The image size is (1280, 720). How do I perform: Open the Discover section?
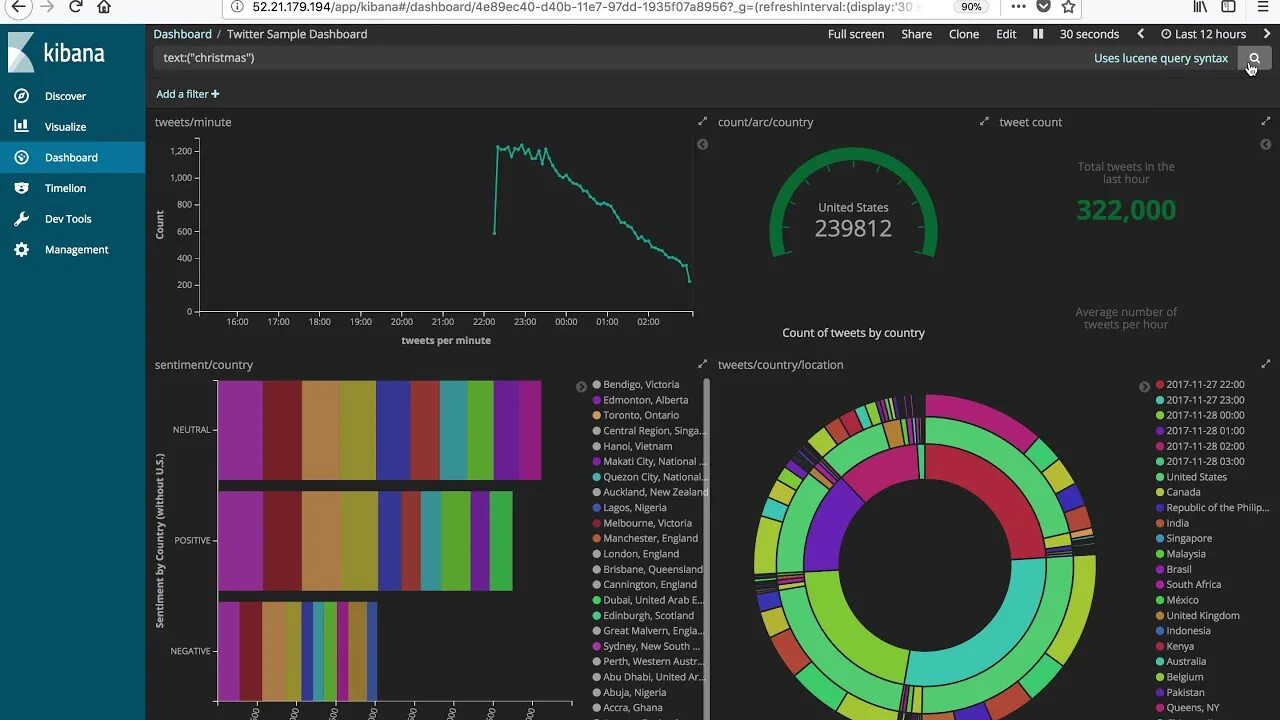[x=65, y=96]
